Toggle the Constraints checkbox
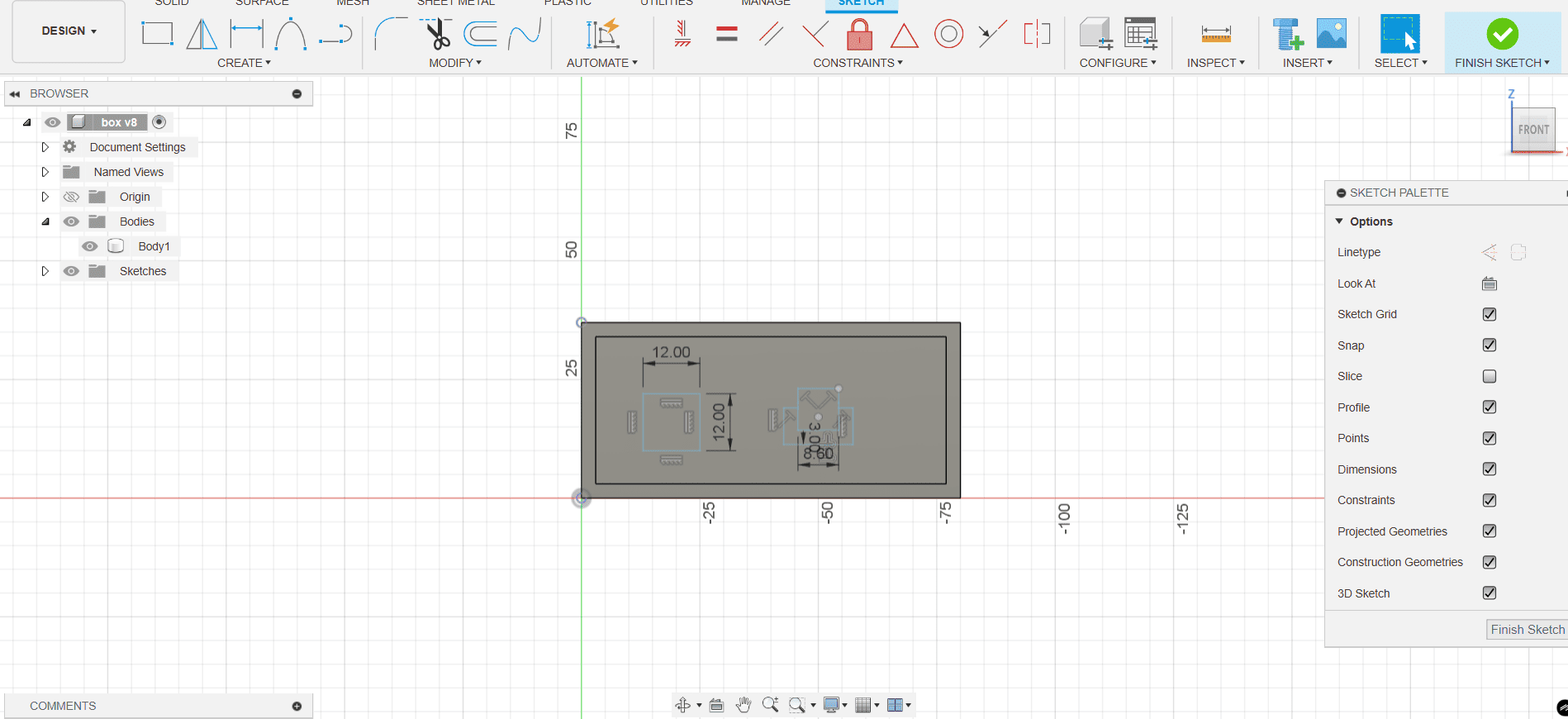1568x719 pixels. point(1490,500)
